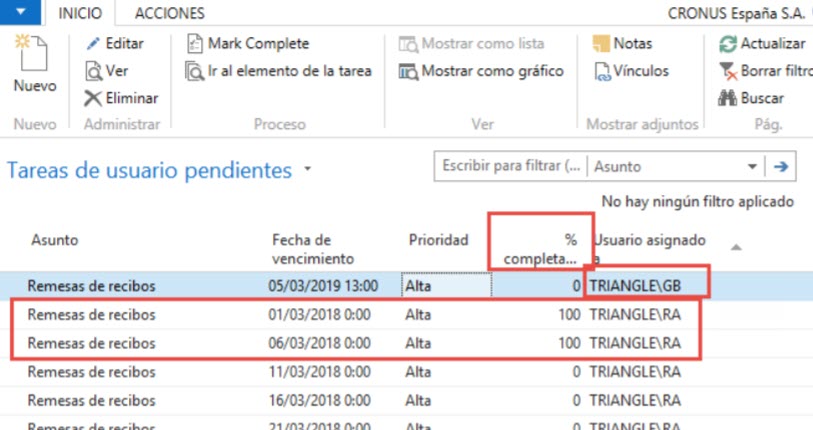The height and width of the screenshot is (430, 813).
Task: Click Ir al elemento de la tarea icon
Action: pyautogui.click(x=195, y=71)
